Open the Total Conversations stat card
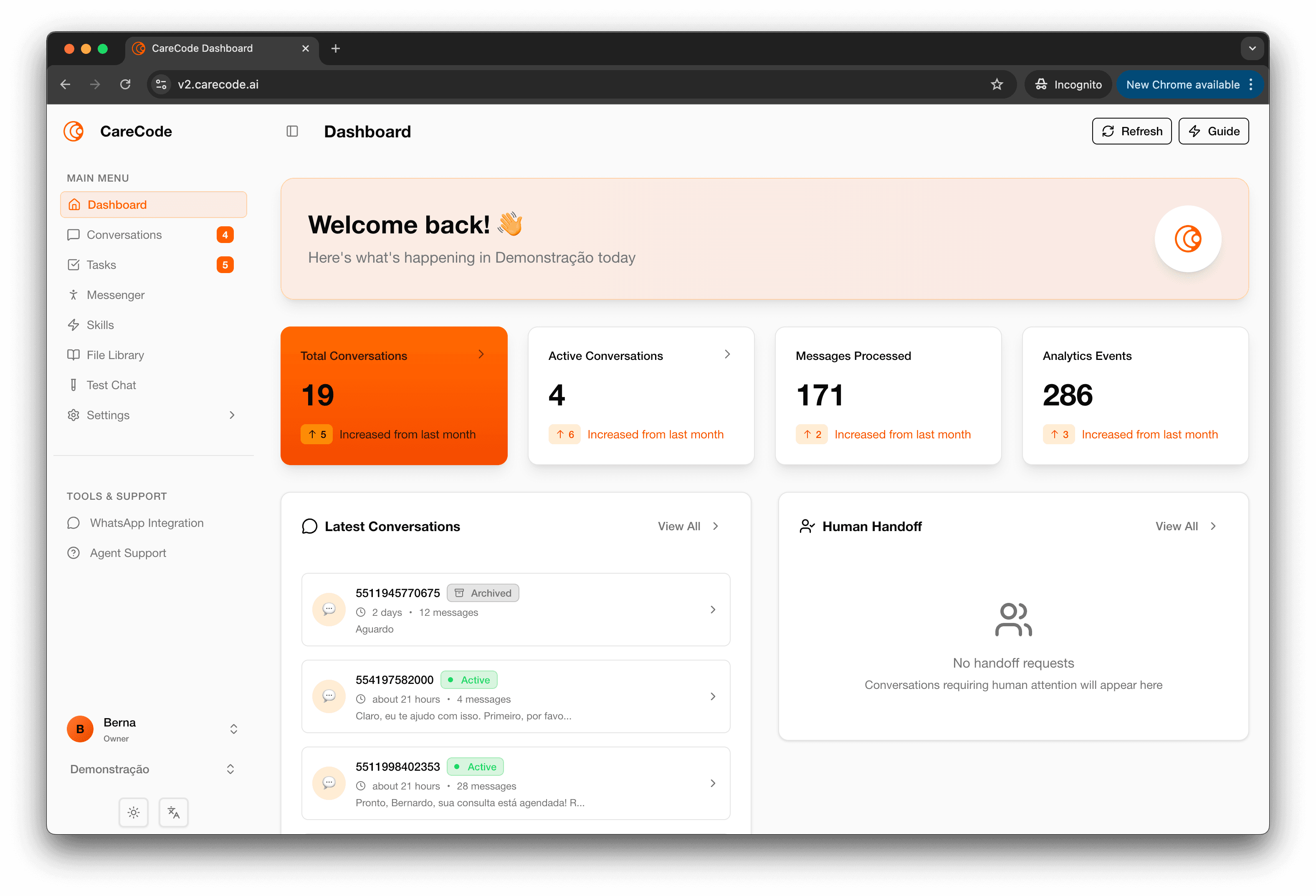1316x896 pixels. pyautogui.click(x=394, y=395)
